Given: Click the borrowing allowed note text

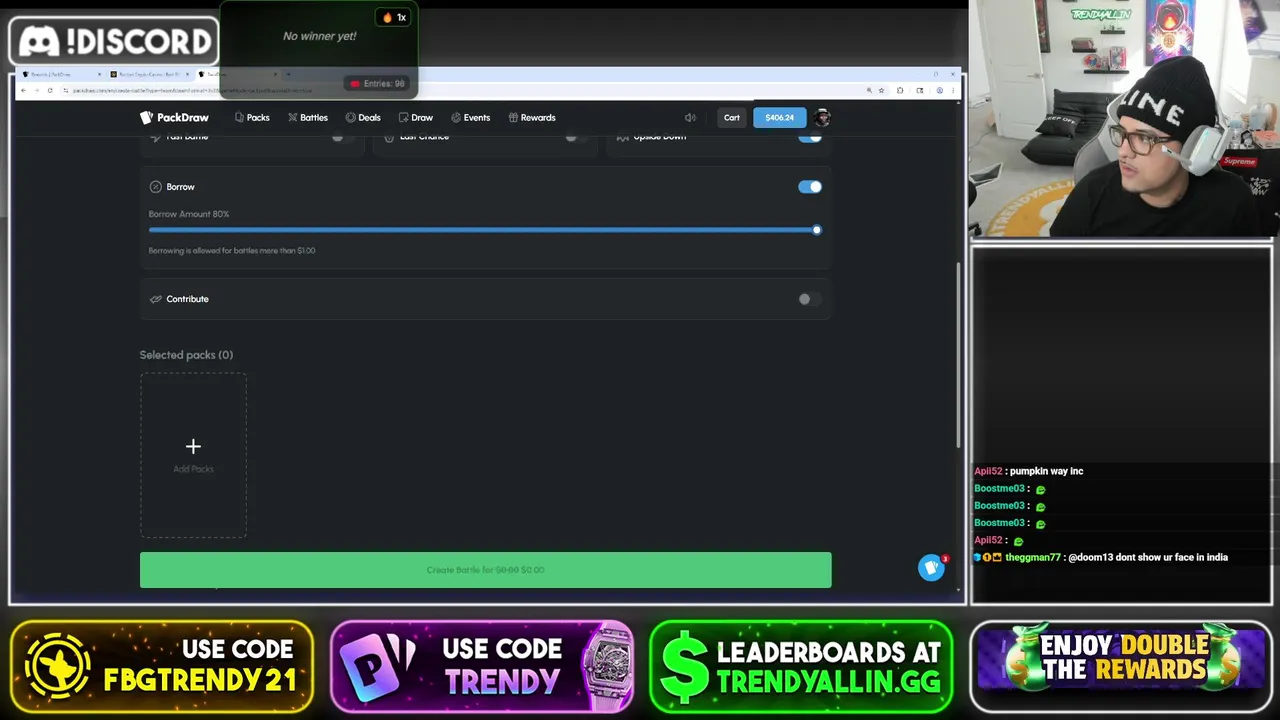Looking at the screenshot, I should pyautogui.click(x=232, y=251).
